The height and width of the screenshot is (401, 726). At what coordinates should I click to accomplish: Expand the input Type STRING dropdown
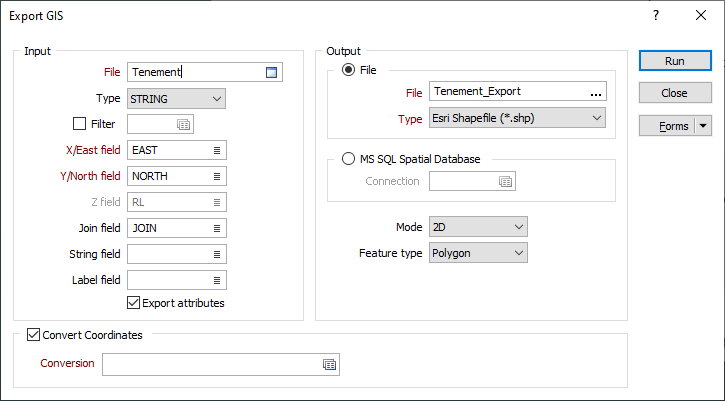click(x=176, y=99)
